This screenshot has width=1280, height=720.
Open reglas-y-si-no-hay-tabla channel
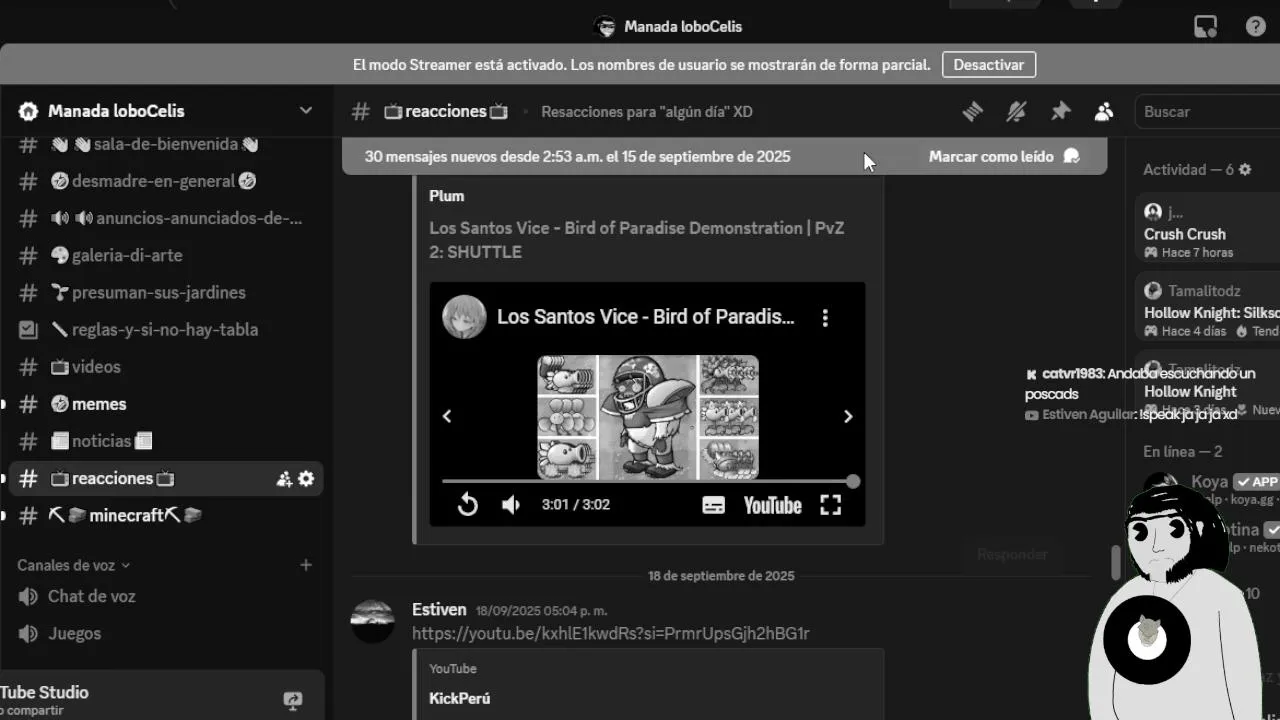point(165,329)
